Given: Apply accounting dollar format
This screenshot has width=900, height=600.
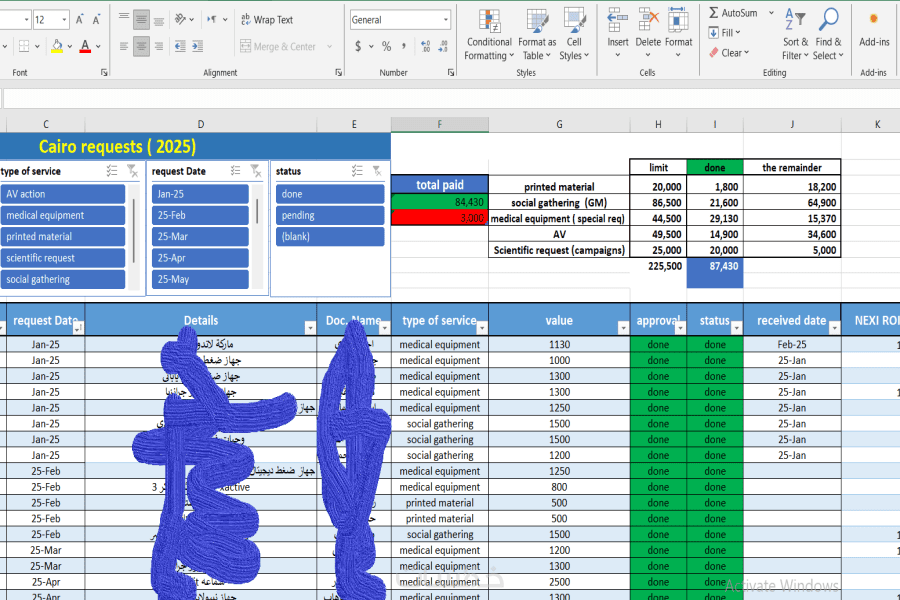Looking at the screenshot, I should [x=358, y=46].
